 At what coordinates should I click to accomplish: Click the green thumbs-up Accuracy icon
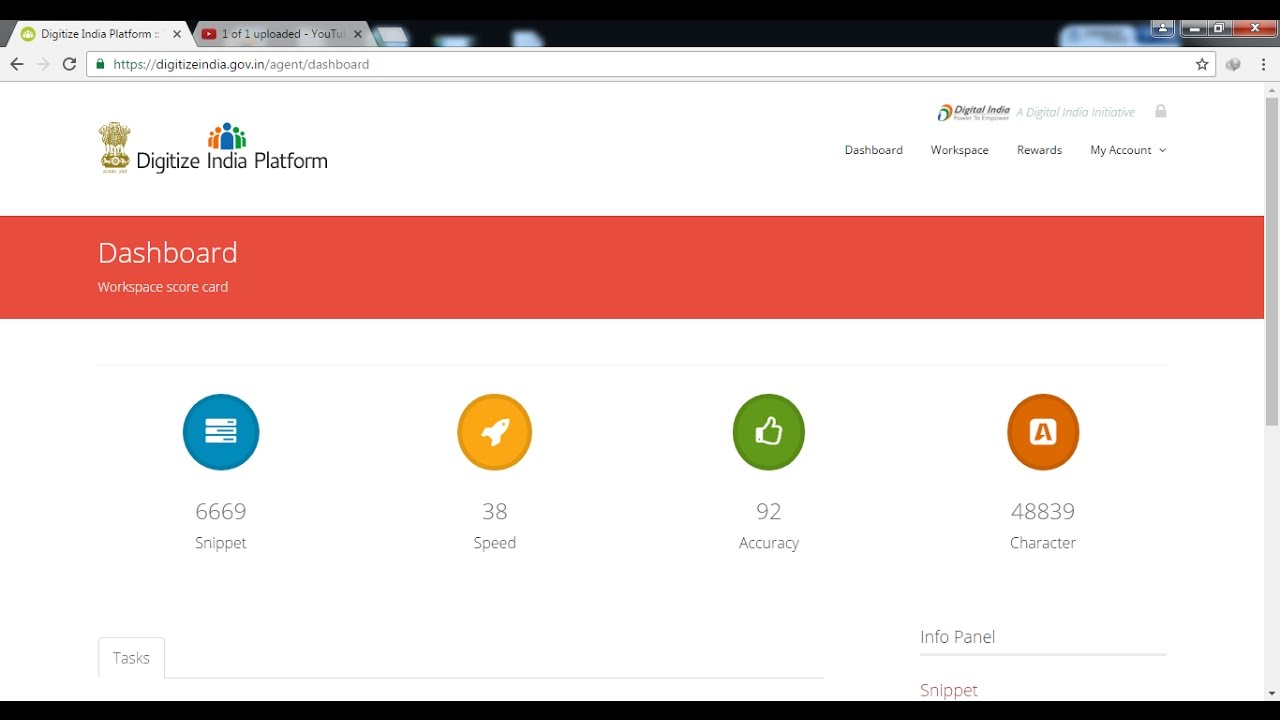pyautogui.click(x=769, y=432)
